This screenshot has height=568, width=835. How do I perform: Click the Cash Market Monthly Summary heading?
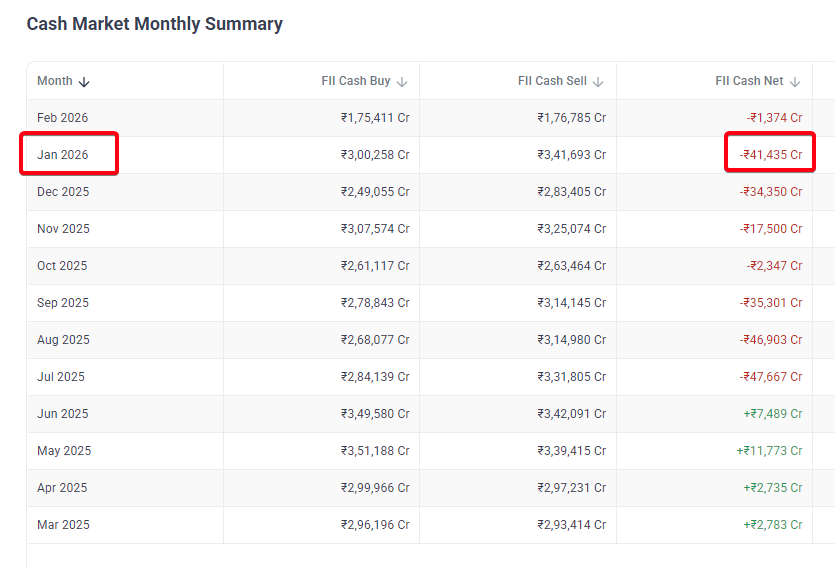click(155, 24)
